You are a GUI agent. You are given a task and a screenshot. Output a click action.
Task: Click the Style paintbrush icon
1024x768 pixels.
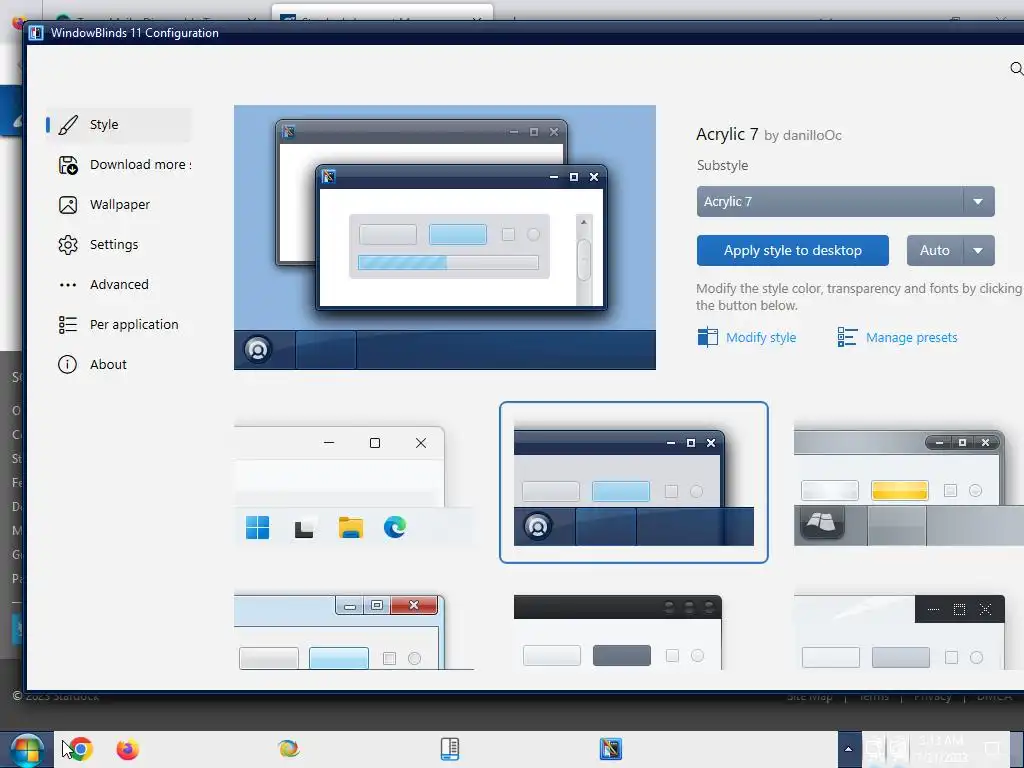click(68, 125)
